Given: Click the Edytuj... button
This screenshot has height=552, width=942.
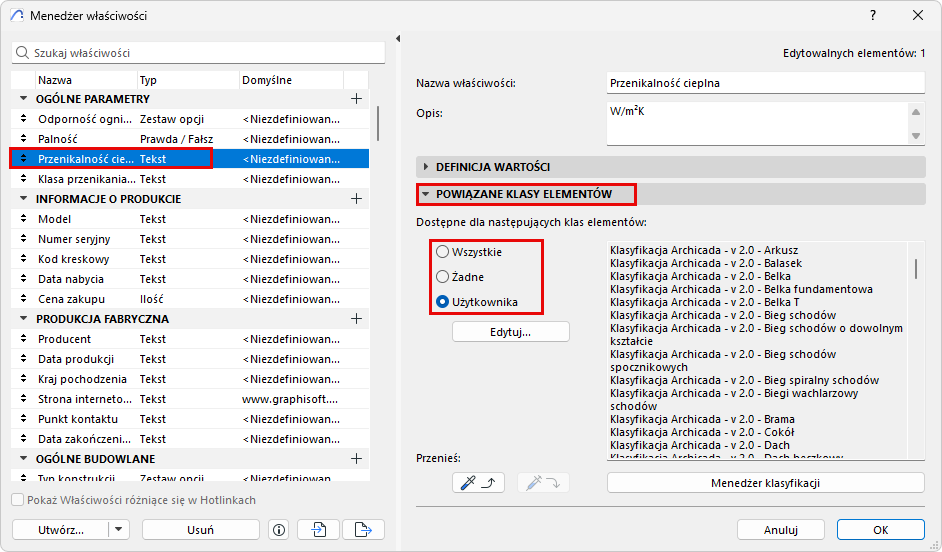Looking at the screenshot, I should pyautogui.click(x=511, y=332).
